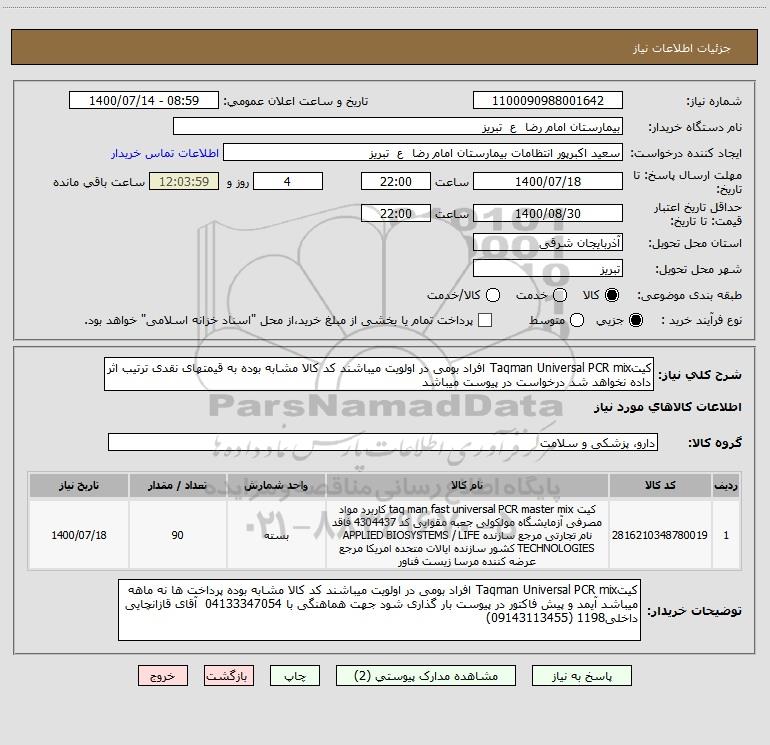The height and width of the screenshot is (745, 770).
Task: Click the price validity date 1400/08/30 field
Action: (548, 213)
